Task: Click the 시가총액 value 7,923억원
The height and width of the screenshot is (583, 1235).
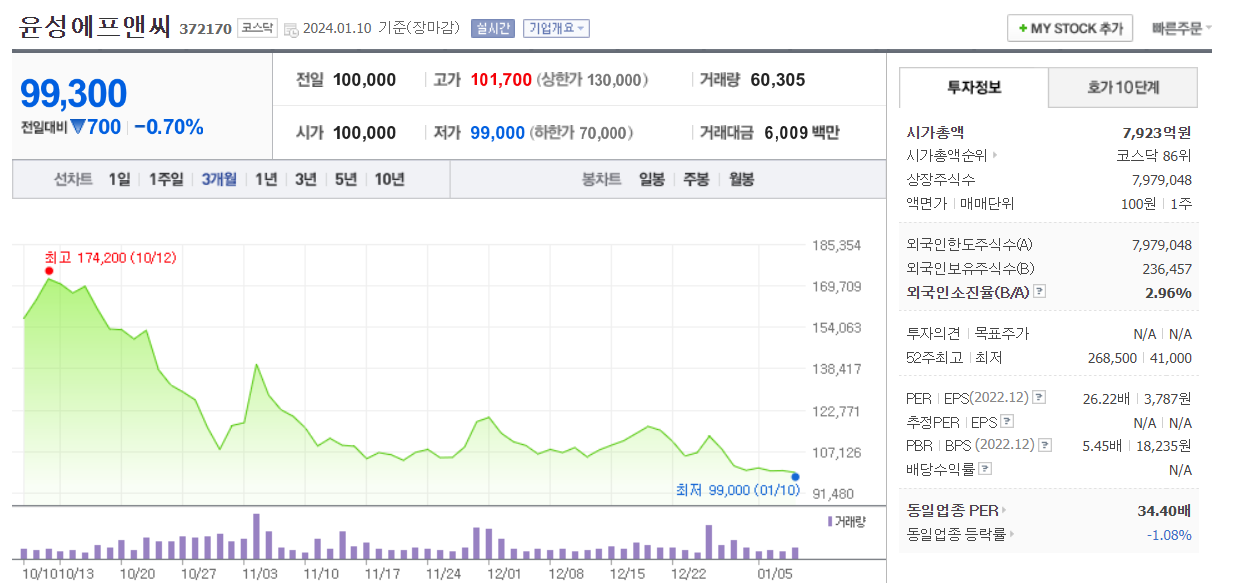Action: coord(1157,132)
